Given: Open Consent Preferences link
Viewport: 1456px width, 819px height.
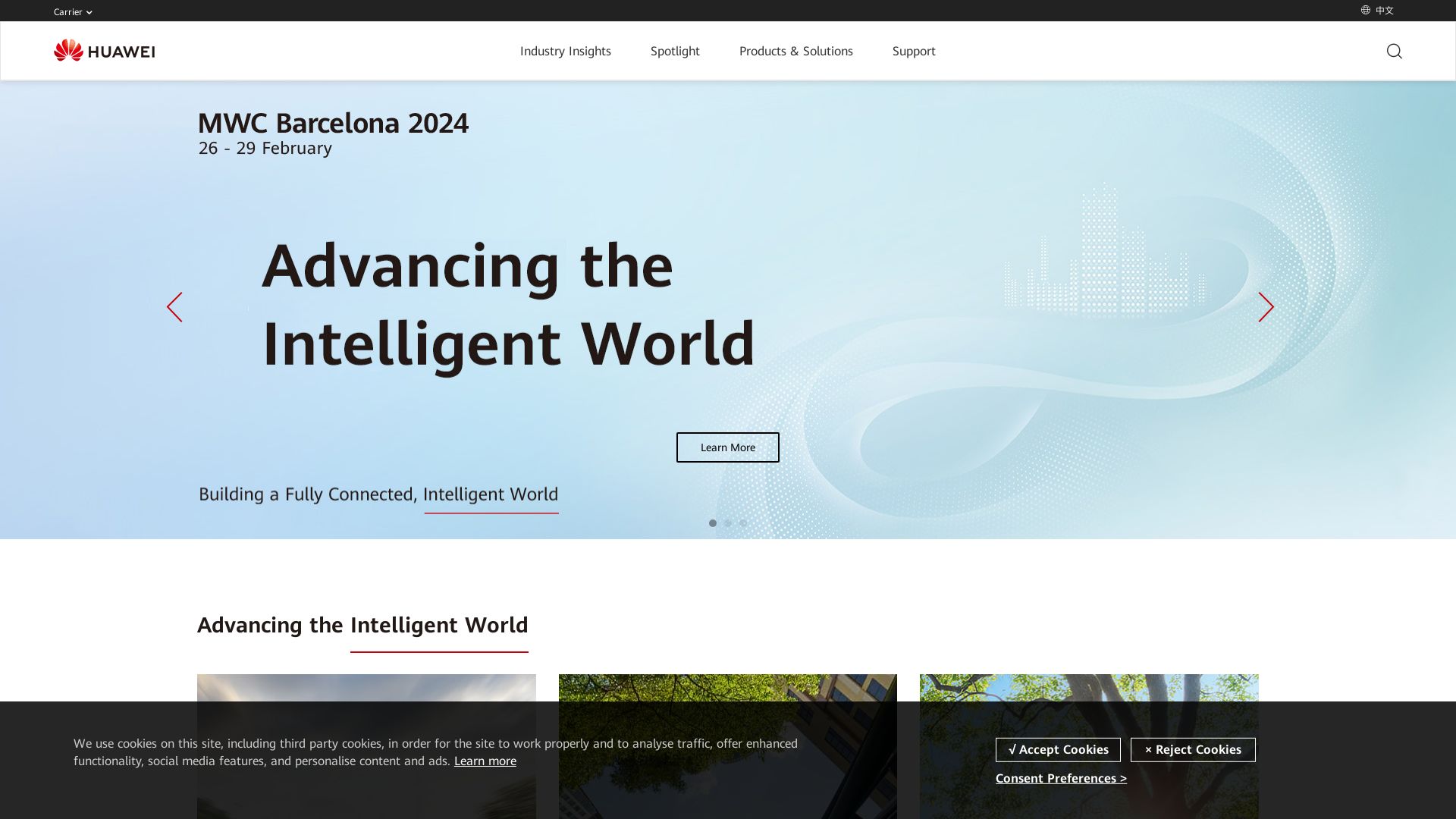Looking at the screenshot, I should pos(1061,778).
